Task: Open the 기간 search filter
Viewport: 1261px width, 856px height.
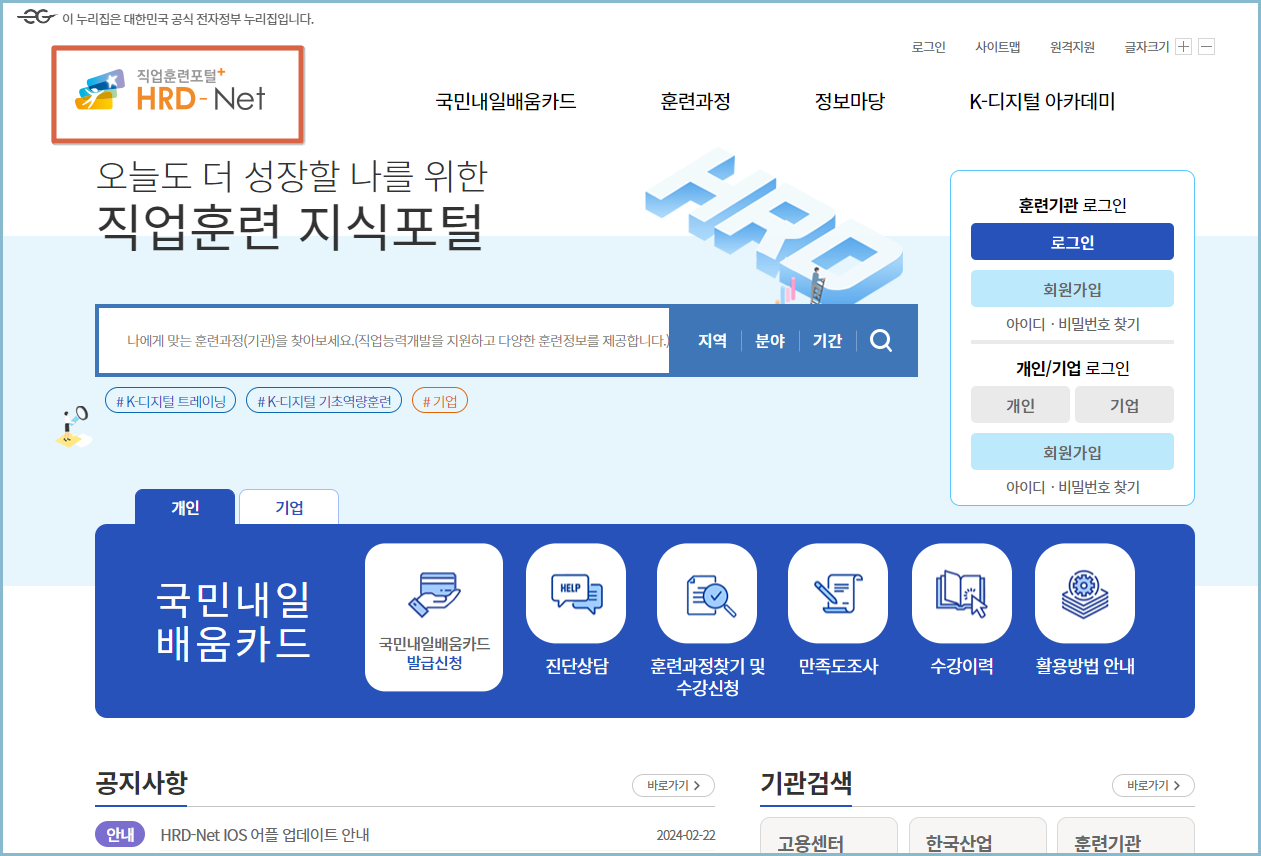Action: pyautogui.click(x=827, y=340)
